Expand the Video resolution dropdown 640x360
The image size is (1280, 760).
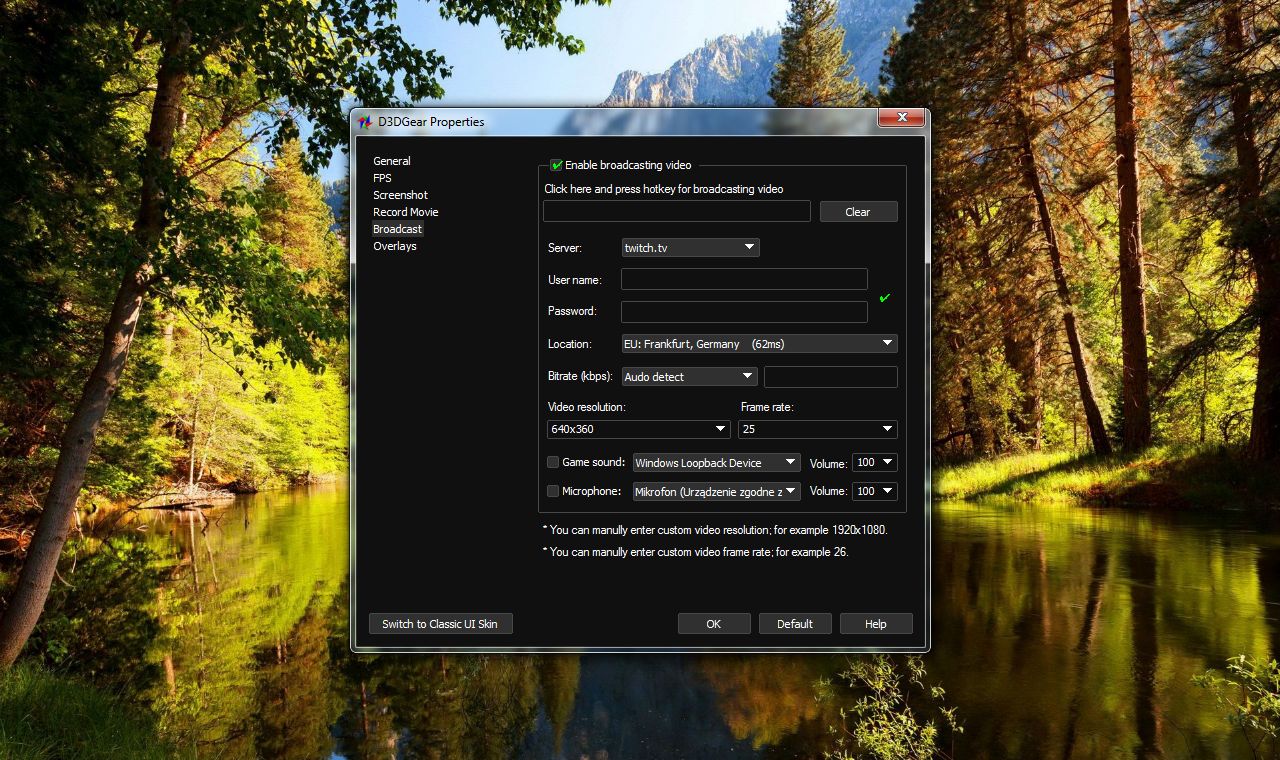(639, 429)
